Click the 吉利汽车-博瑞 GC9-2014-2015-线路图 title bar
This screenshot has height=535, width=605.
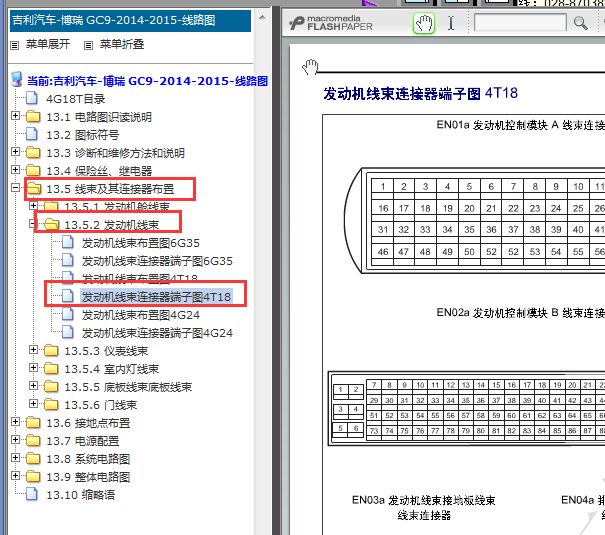click(130, 21)
